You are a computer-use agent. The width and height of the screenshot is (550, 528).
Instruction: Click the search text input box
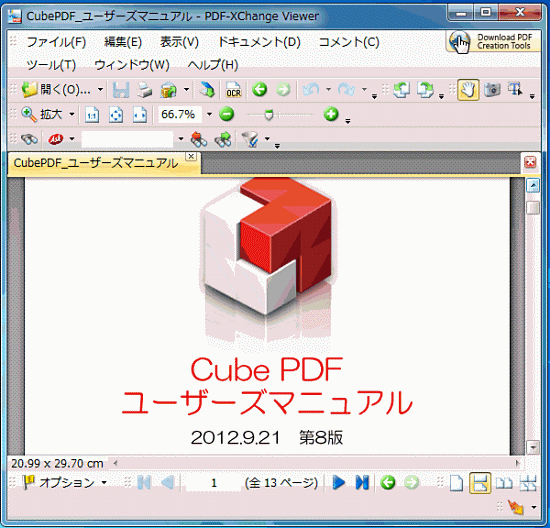(127, 139)
